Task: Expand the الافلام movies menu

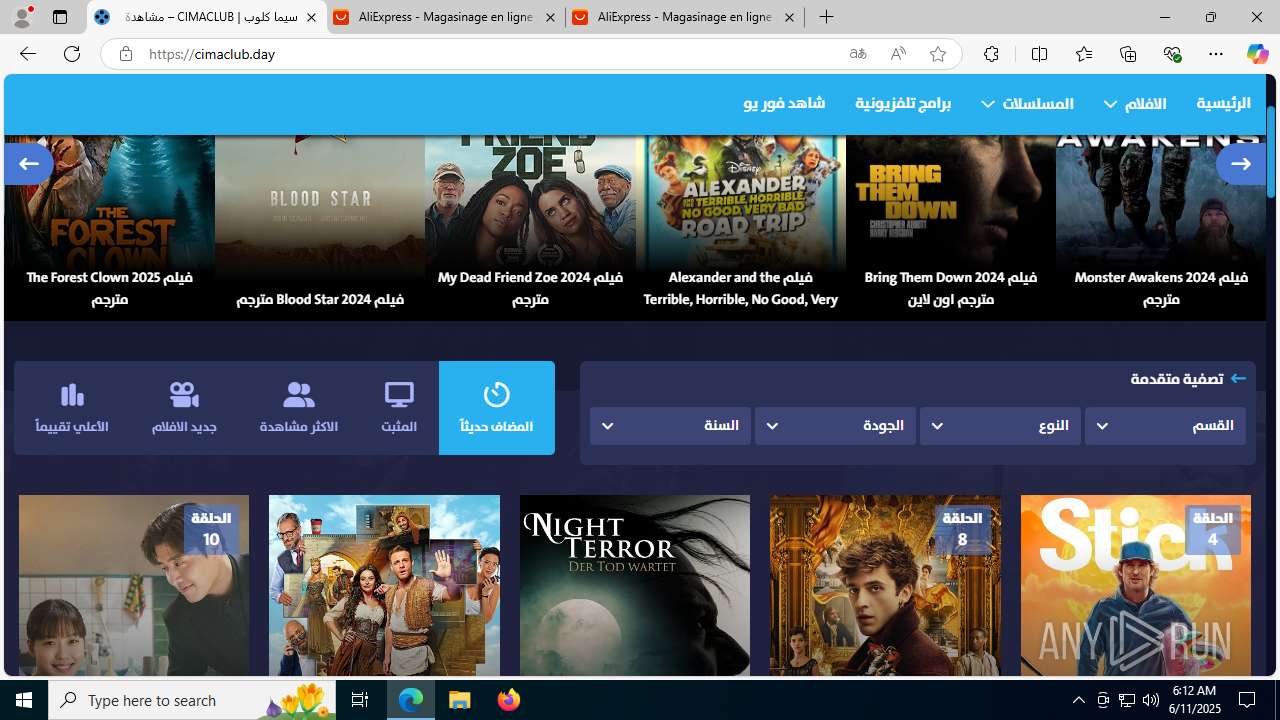Action: (1135, 104)
